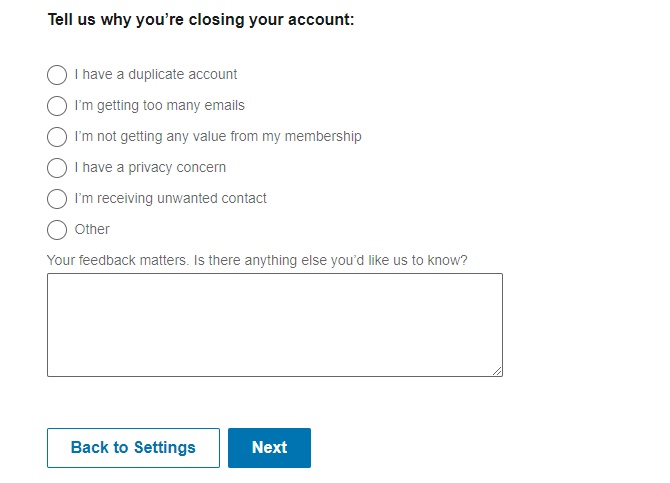Select "I'm receiving unwanted contact" radio button
The width and height of the screenshot is (670, 483).
pyautogui.click(x=57, y=199)
